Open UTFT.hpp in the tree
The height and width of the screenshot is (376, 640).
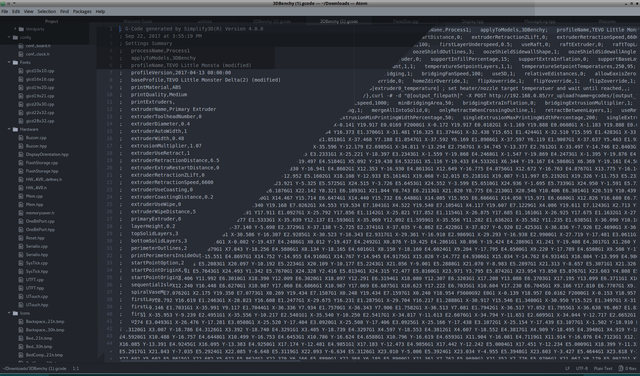(x=34, y=288)
